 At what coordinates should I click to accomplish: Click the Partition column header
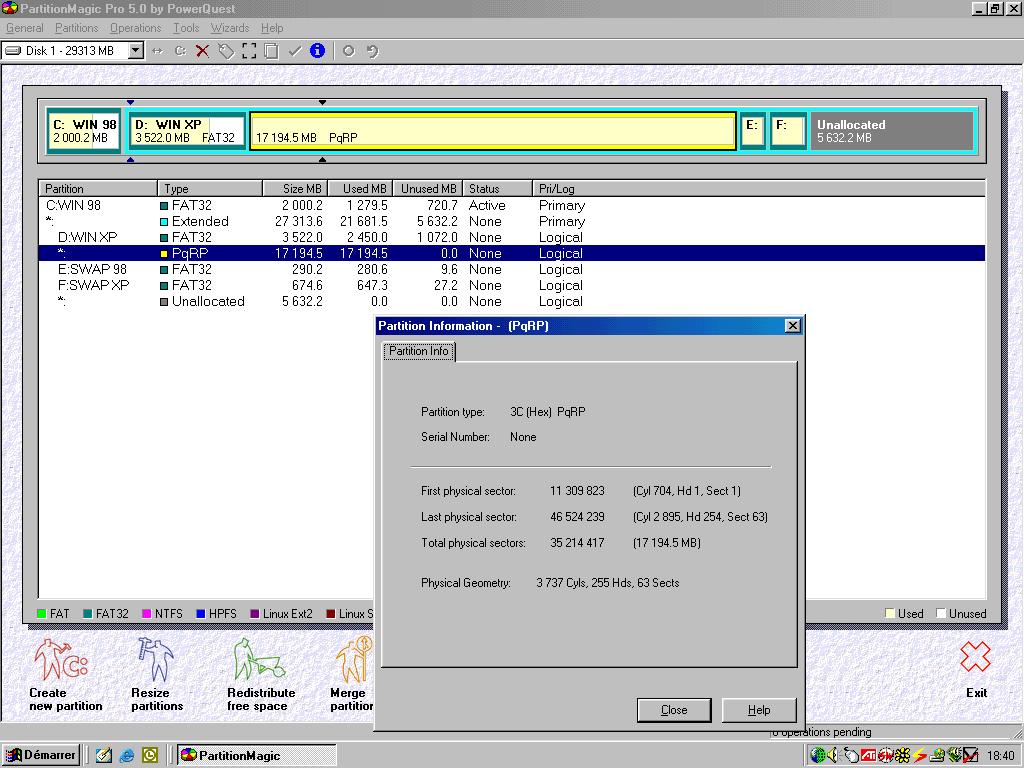98,189
